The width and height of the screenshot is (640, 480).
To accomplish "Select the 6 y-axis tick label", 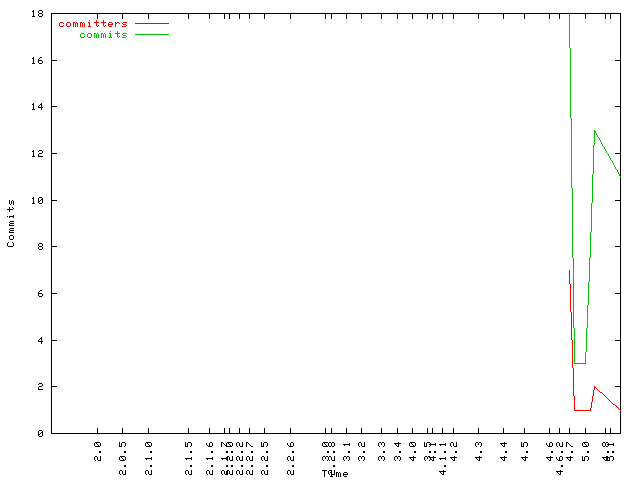I will pos(39,293).
